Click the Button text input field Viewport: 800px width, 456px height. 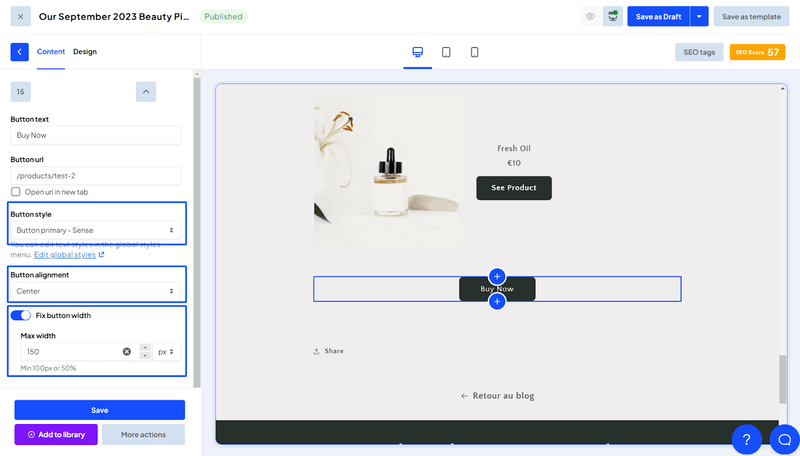(95, 135)
